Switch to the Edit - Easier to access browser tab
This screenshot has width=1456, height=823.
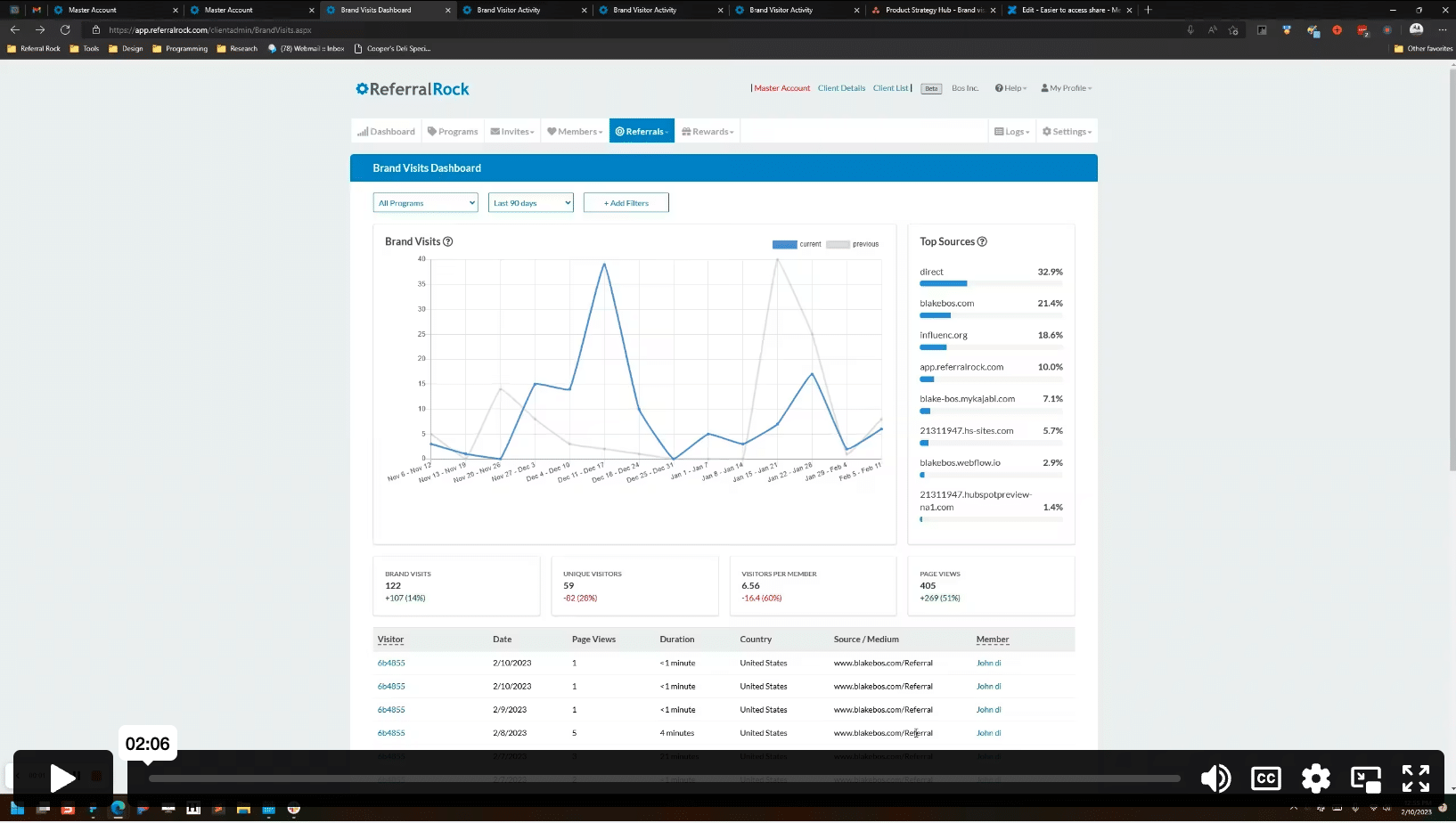(1069, 10)
